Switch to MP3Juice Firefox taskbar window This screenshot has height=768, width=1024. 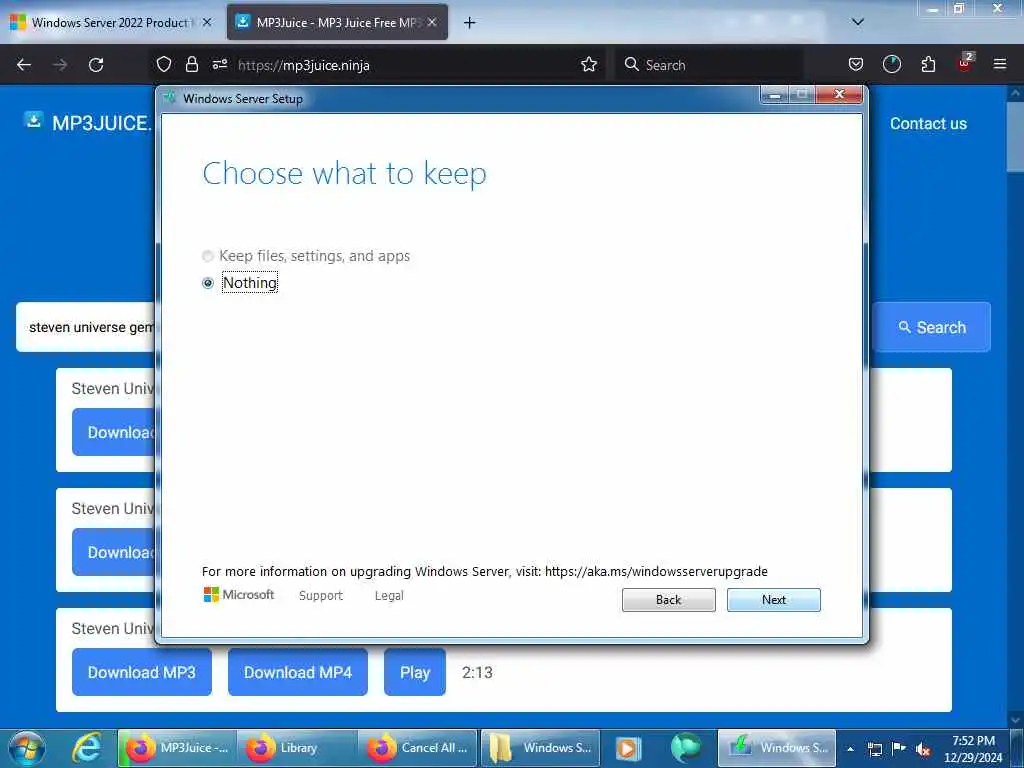pos(176,748)
